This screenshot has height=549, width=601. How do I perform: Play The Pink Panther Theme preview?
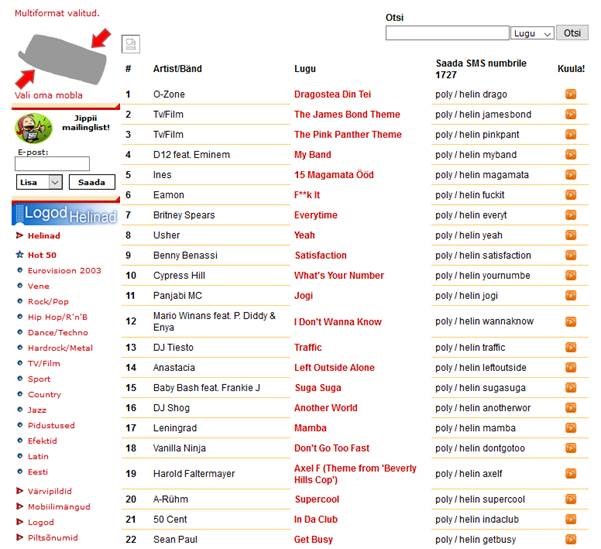[x=570, y=134]
